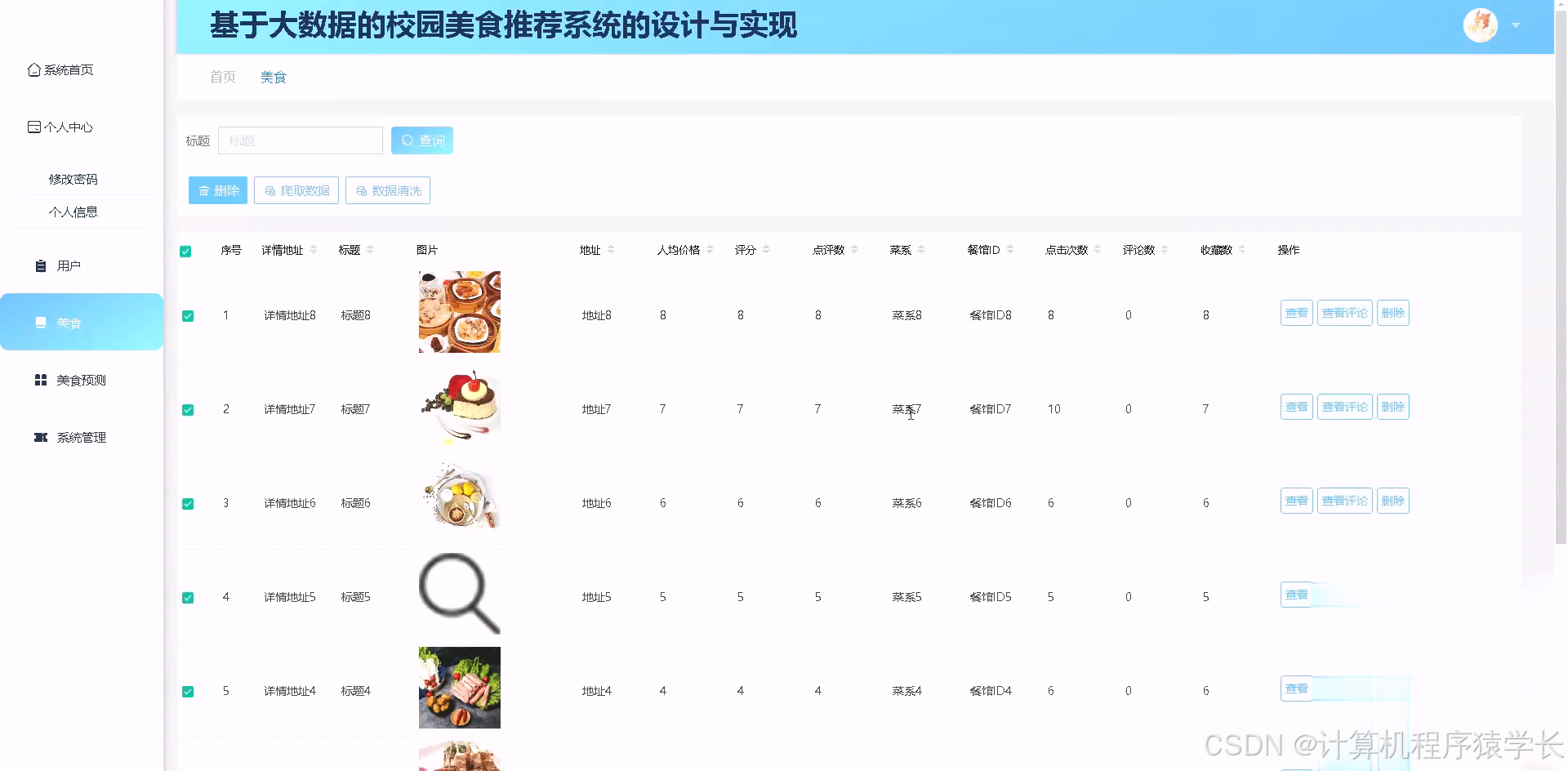Viewport: 1568px width, 771px height.
Task: Click the 标题 search input field
Action: pyautogui.click(x=300, y=140)
